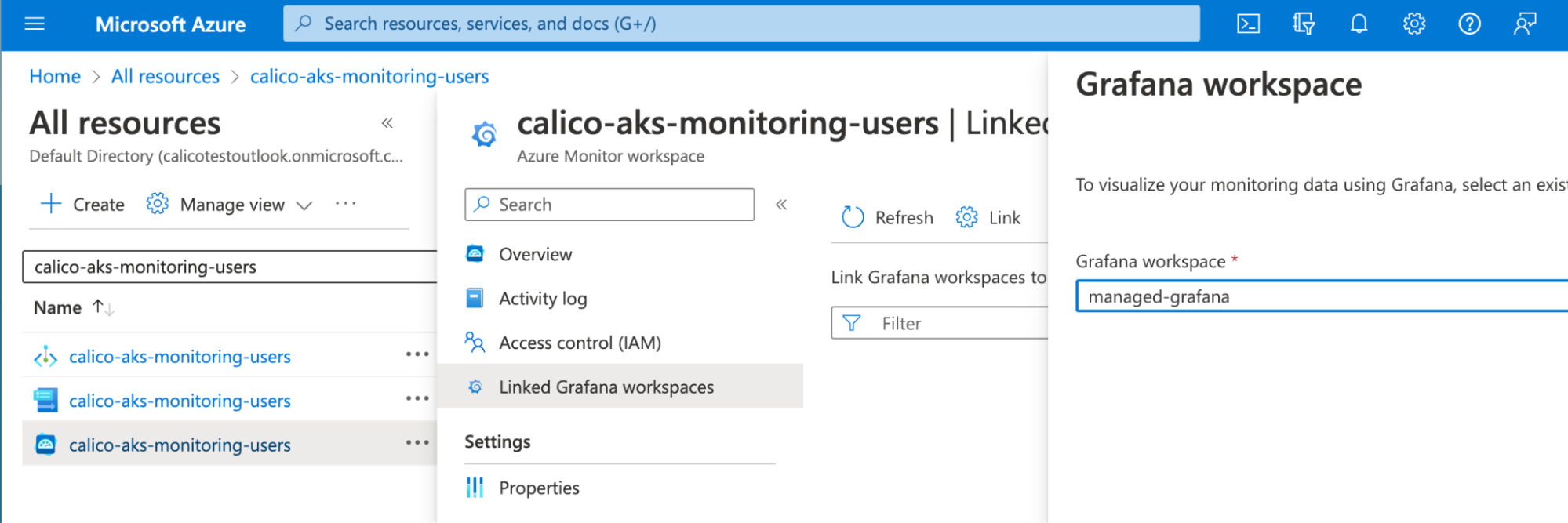
Task: Open the Help question mark icon
Action: pyautogui.click(x=1469, y=24)
